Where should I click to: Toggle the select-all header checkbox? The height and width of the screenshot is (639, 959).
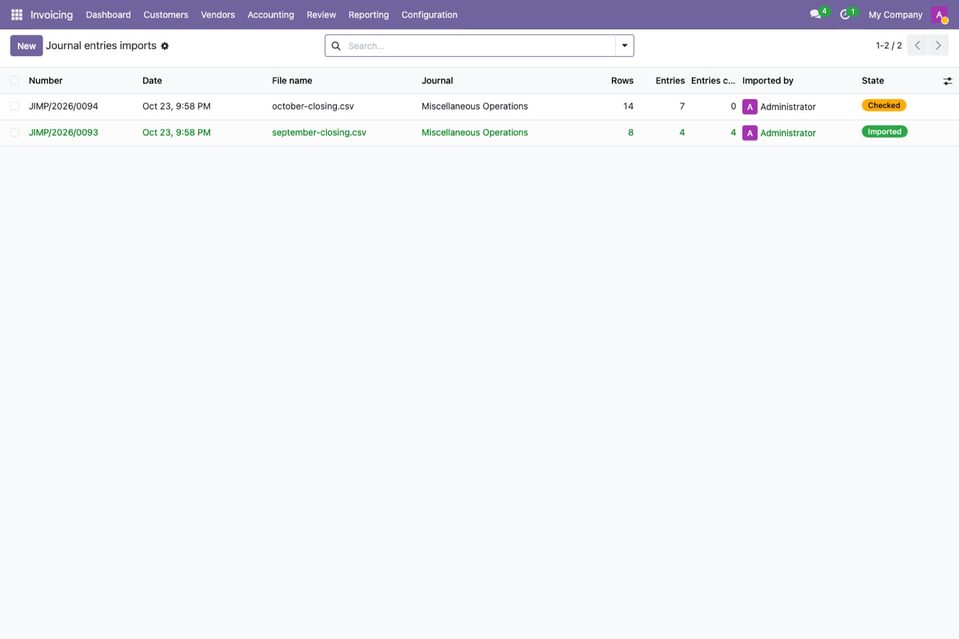(15, 81)
